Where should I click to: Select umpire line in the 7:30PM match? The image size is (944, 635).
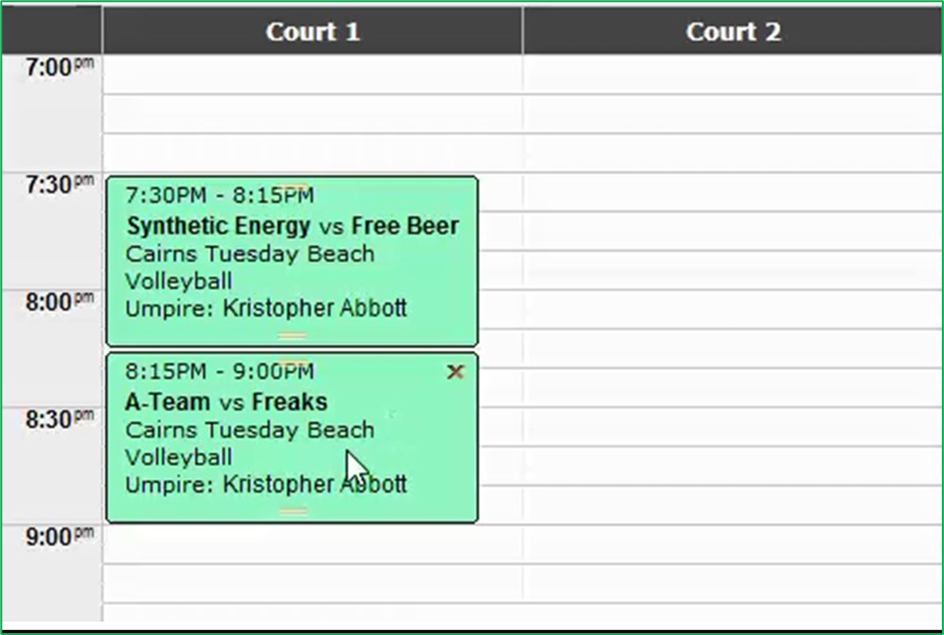[266, 308]
